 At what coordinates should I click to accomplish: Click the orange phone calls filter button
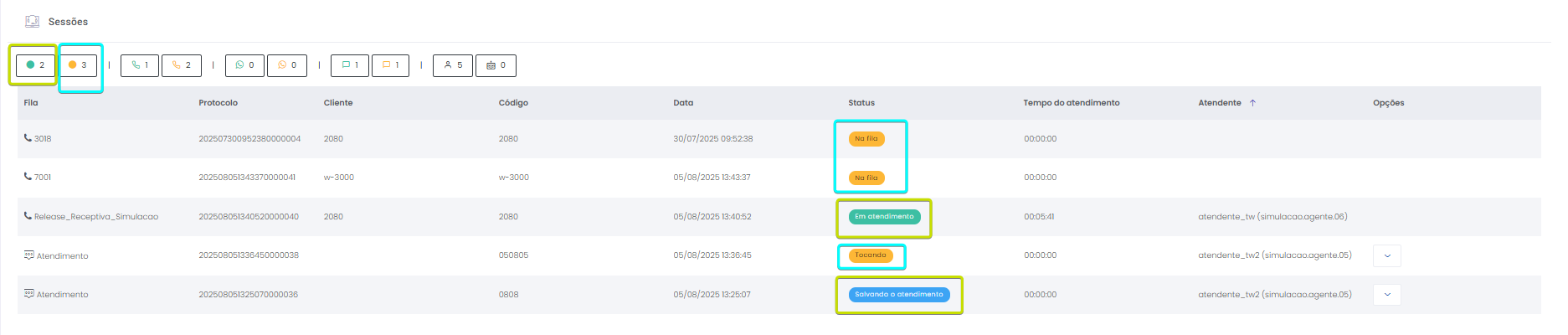[x=182, y=65]
